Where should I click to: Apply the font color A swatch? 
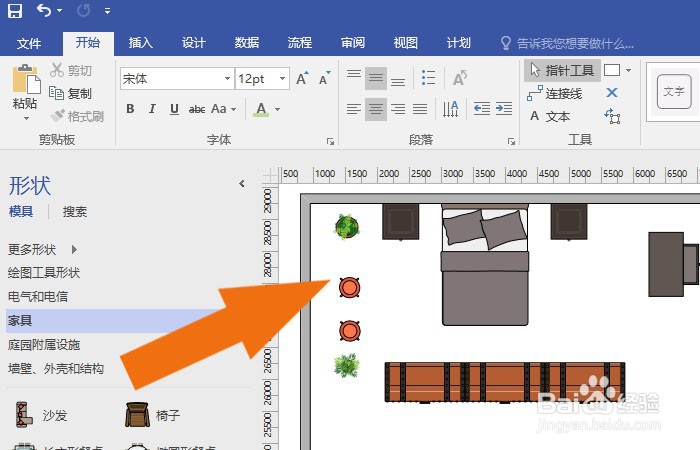261,109
